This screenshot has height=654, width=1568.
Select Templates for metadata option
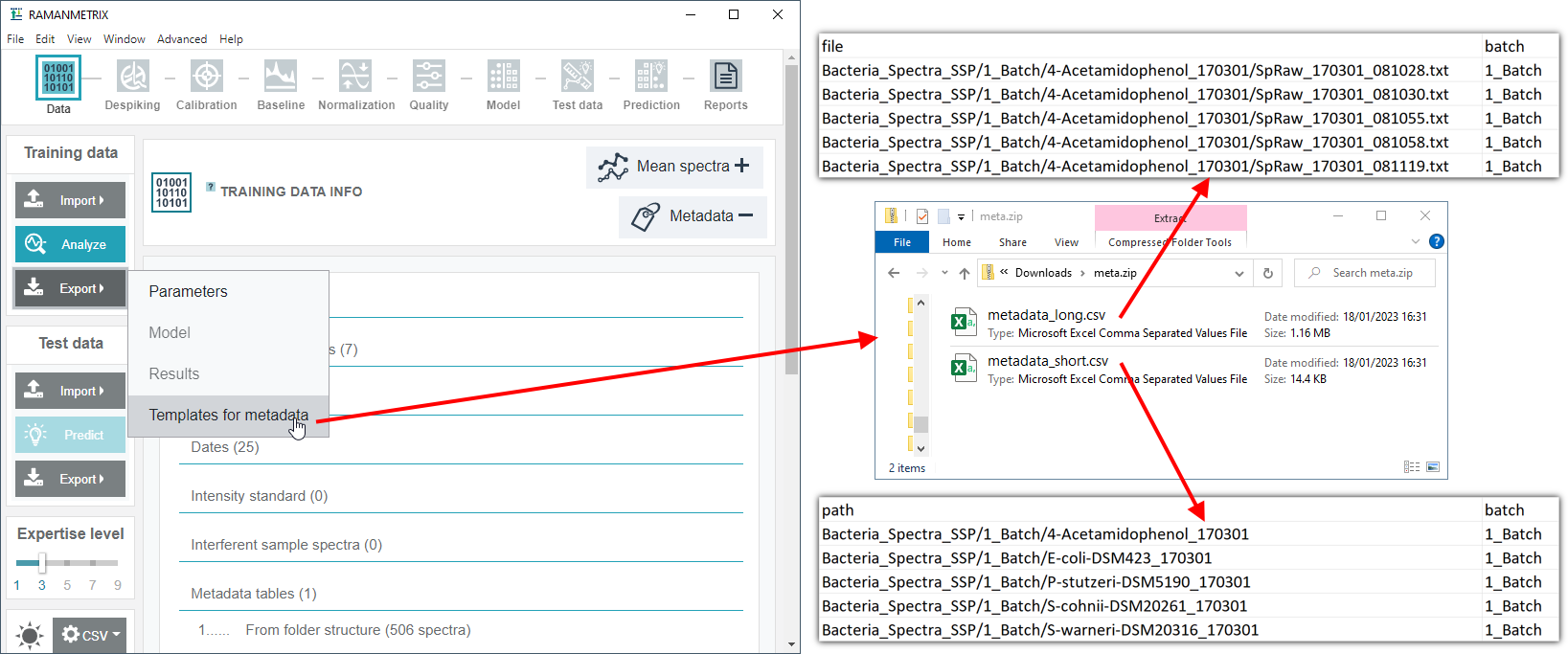[228, 416]
